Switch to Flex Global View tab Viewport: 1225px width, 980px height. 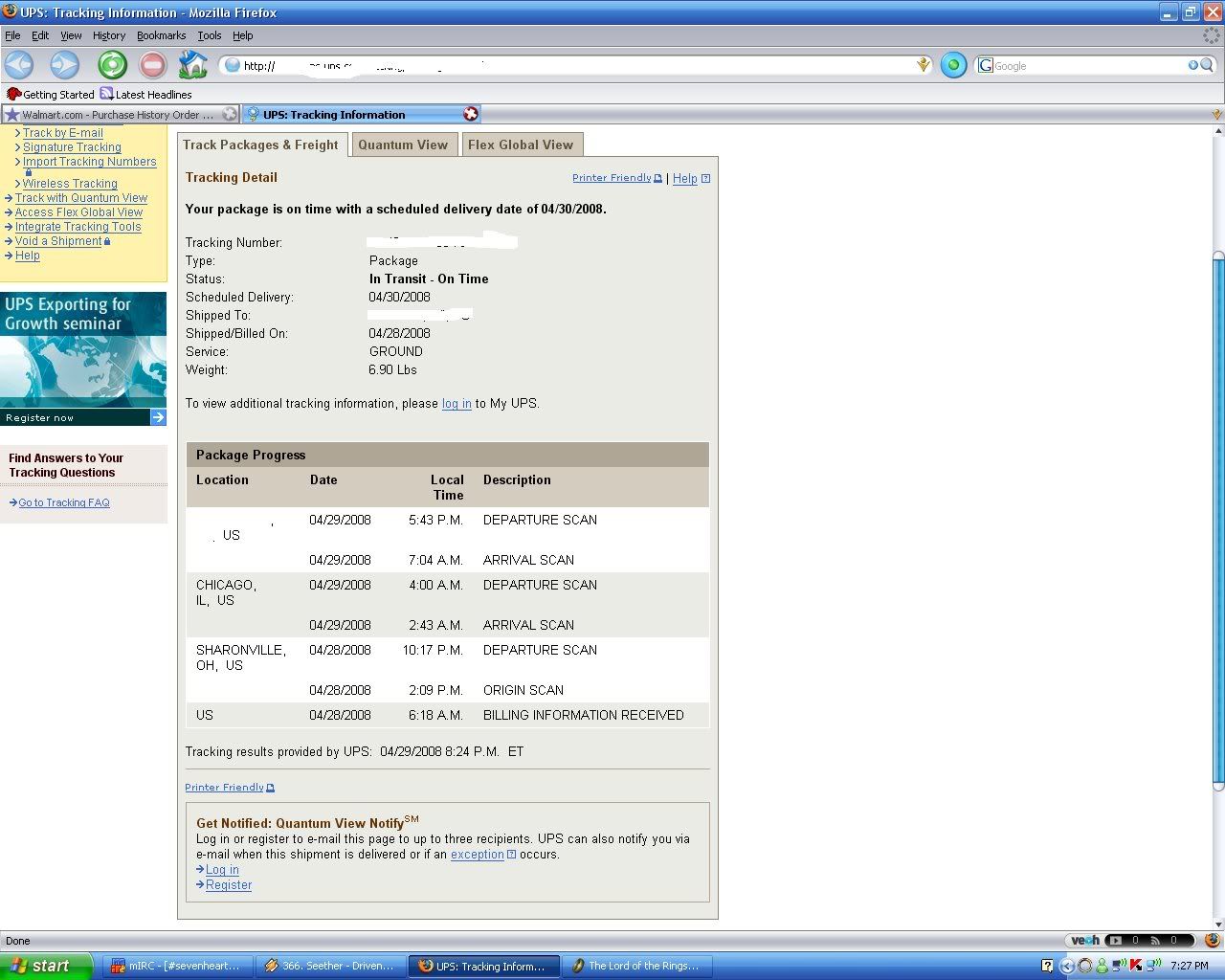[520, 145]
